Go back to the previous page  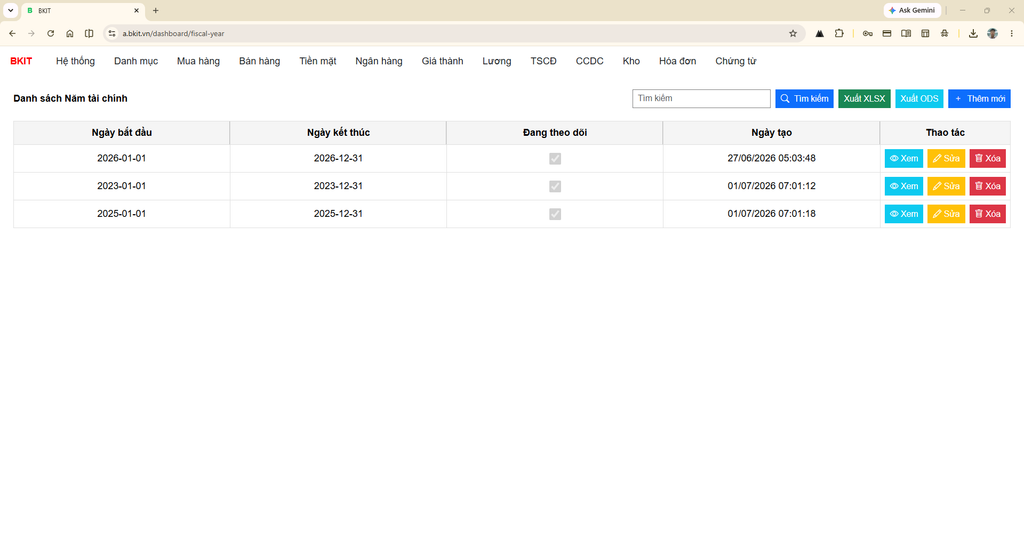12,33
